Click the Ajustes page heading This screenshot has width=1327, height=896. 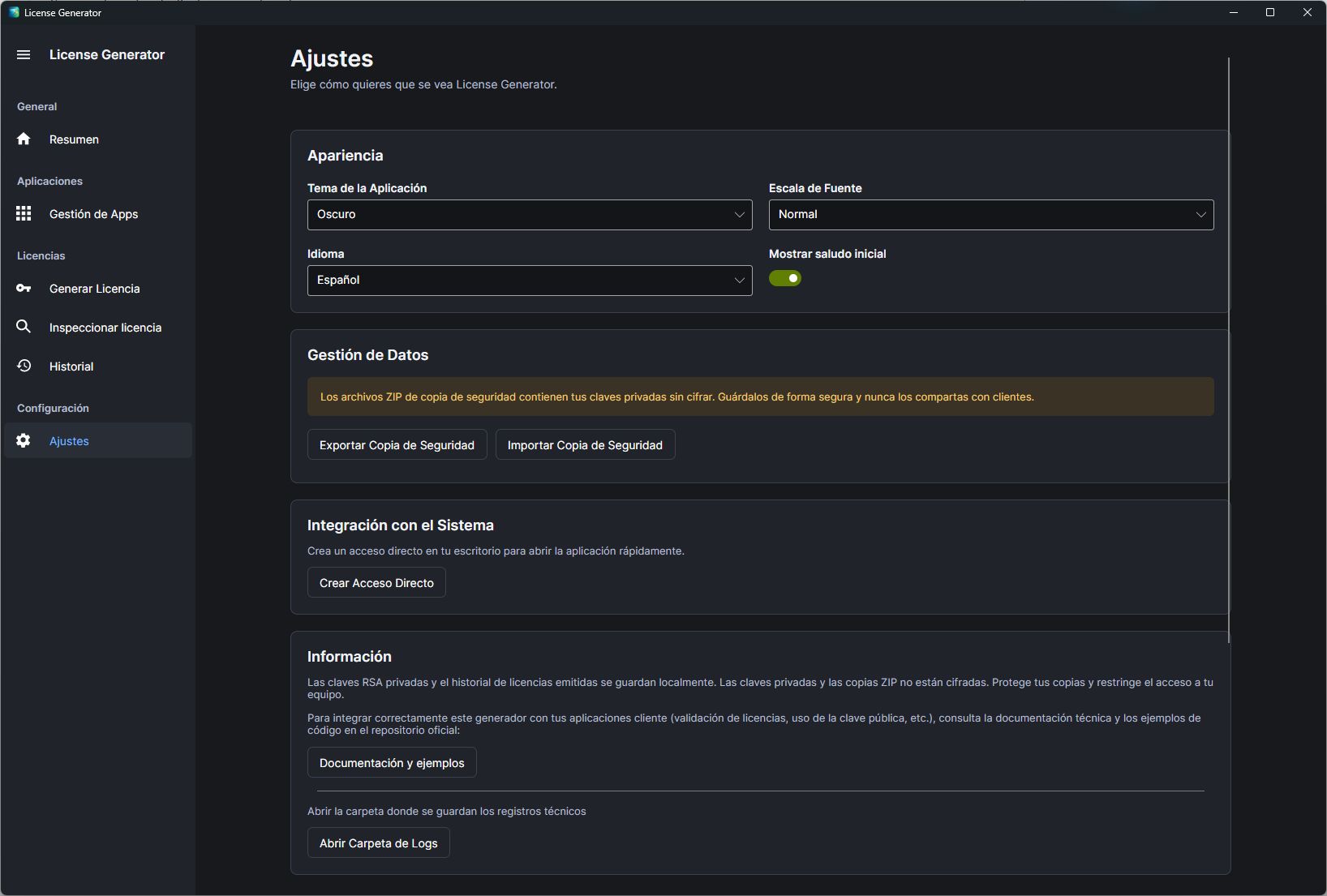(x=332, y=58)
